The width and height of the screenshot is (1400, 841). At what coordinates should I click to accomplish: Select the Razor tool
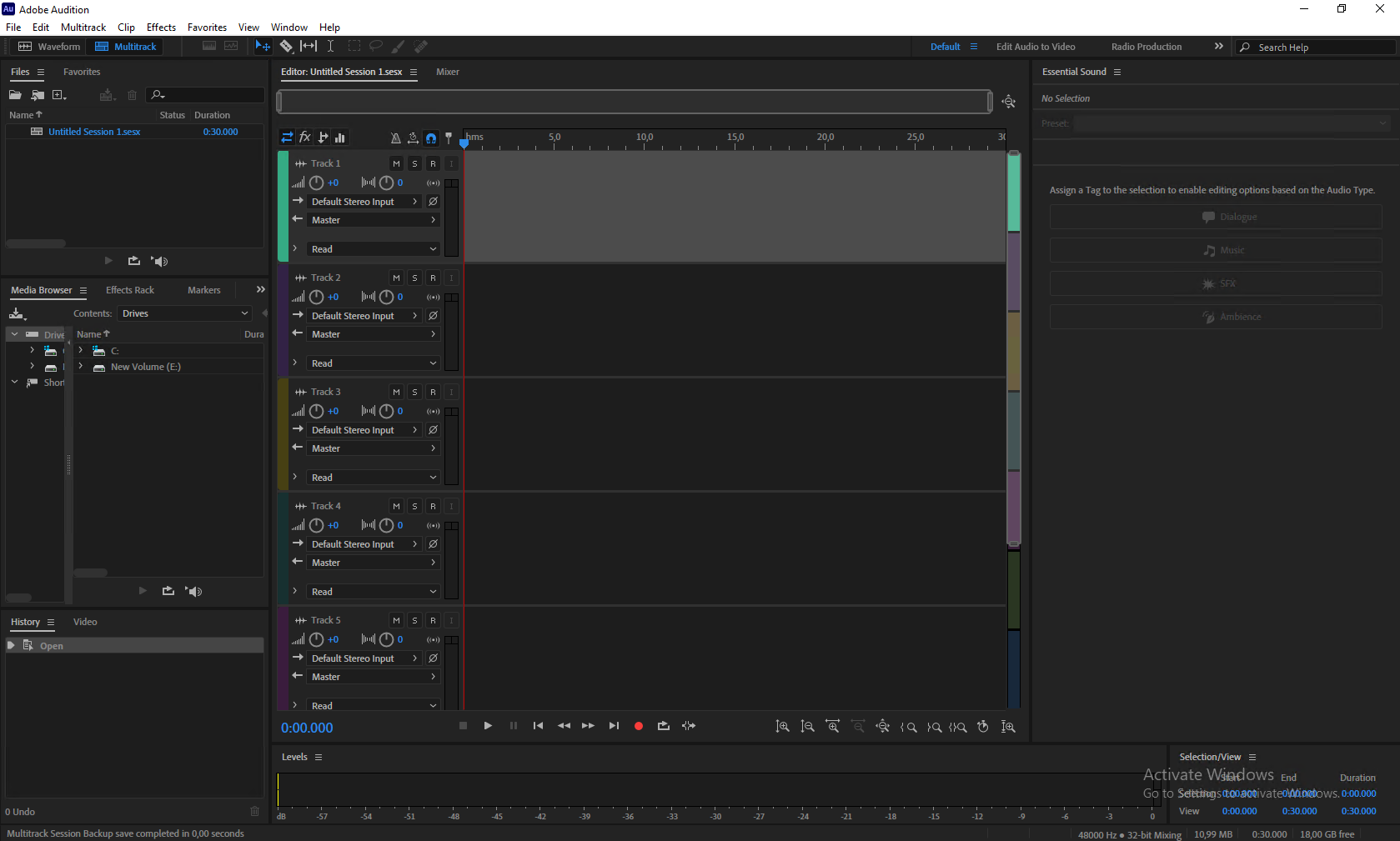pyautogui.click(x=286, y=47)
